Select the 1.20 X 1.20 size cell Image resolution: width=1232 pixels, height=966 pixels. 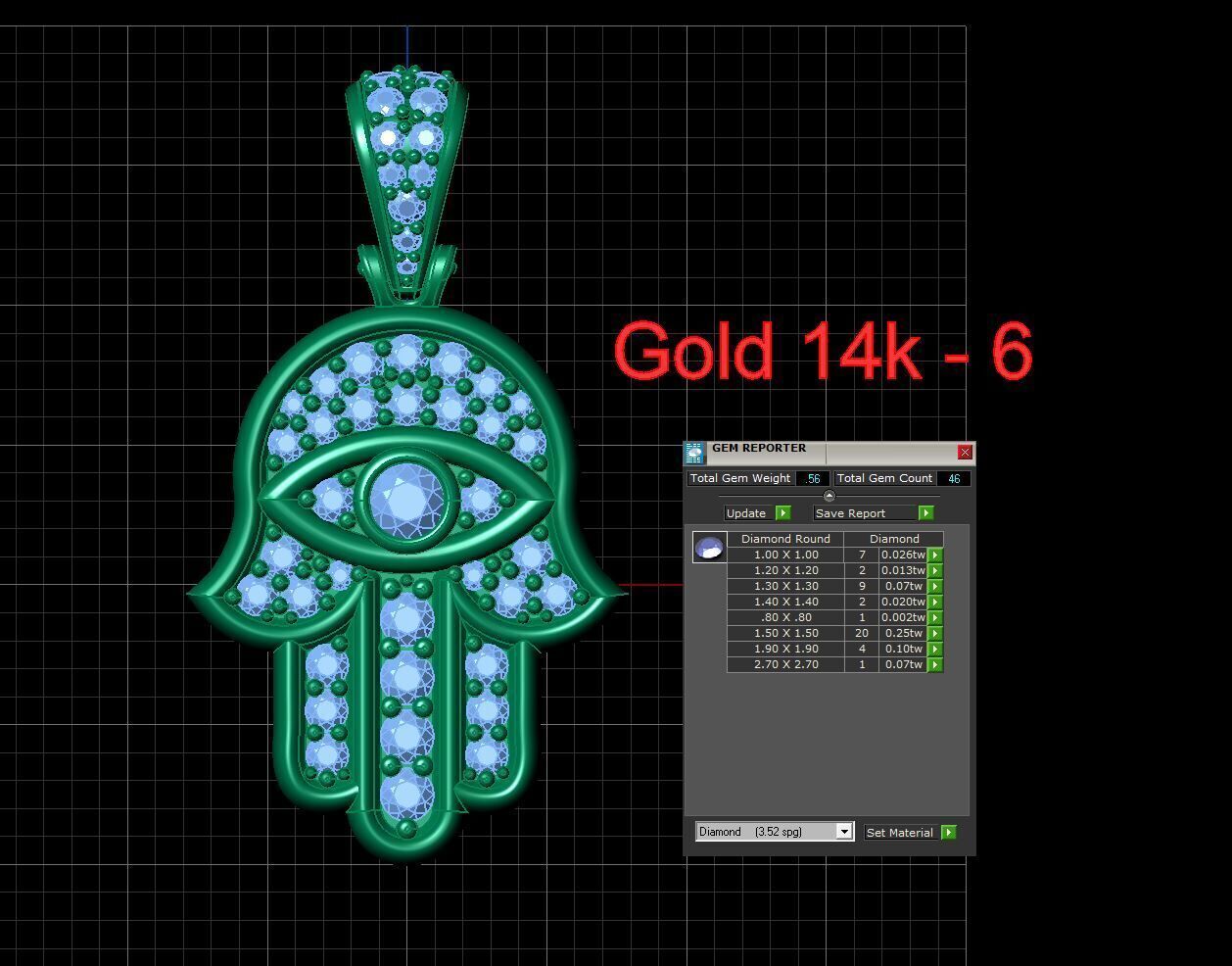point(785,570)
